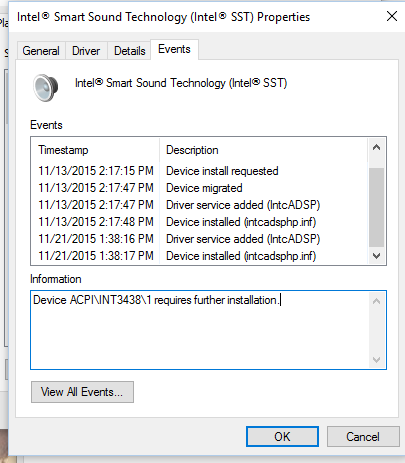Click the speaker device icon
The image size is (405, 463).
(45, 88)
